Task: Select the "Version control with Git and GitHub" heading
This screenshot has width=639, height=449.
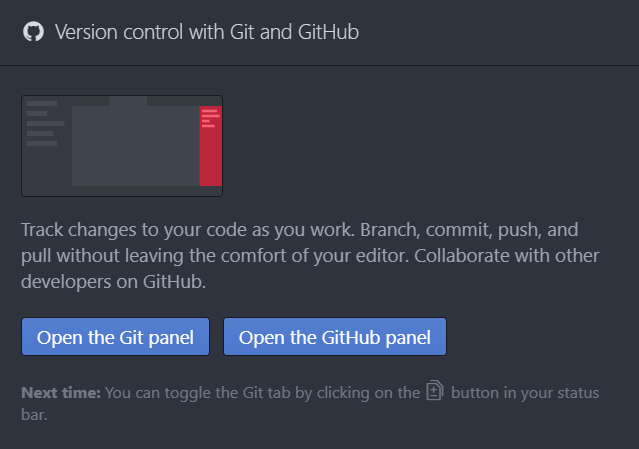Action: click(x=207, y=32)
